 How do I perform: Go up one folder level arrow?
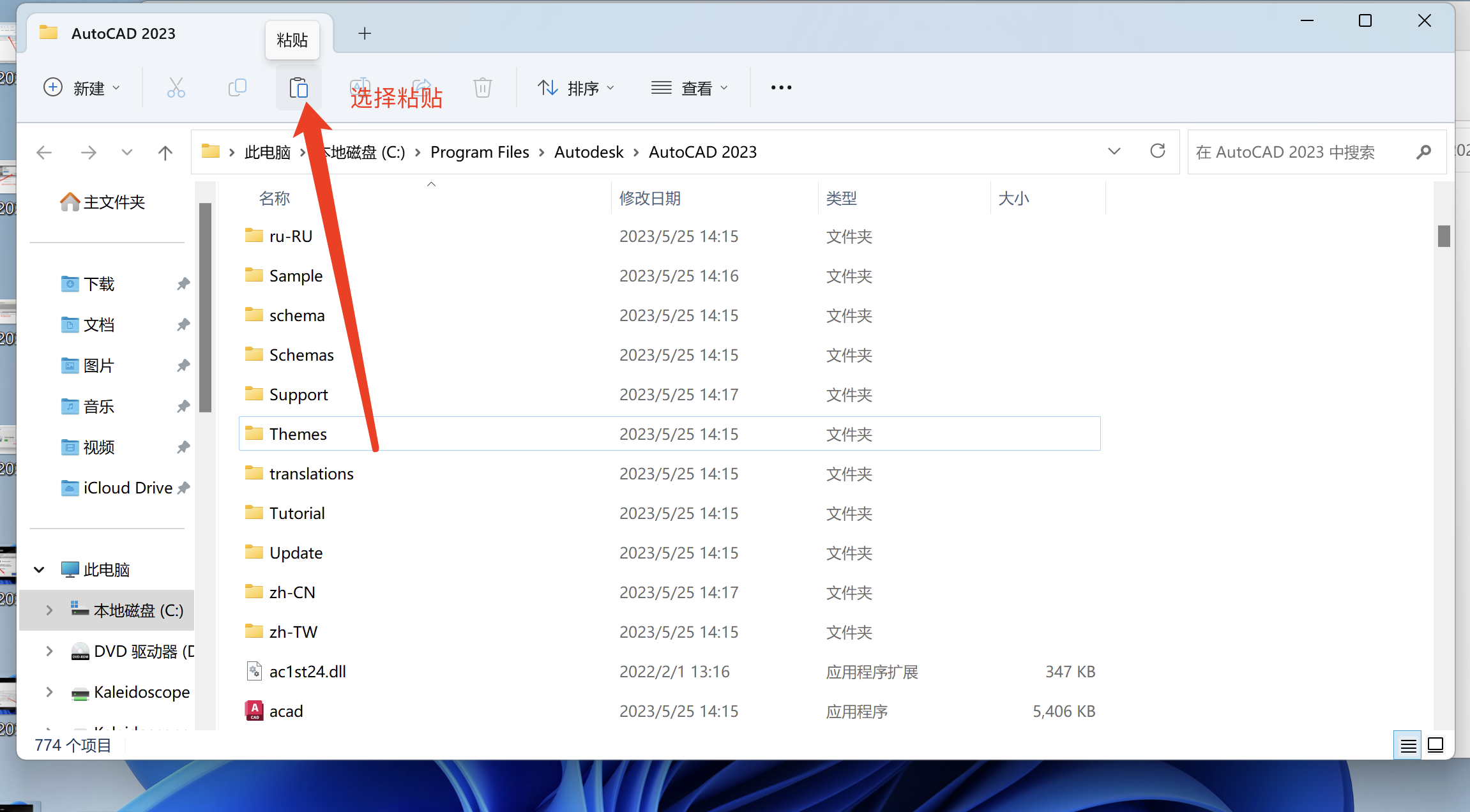(x=165, y=152)
